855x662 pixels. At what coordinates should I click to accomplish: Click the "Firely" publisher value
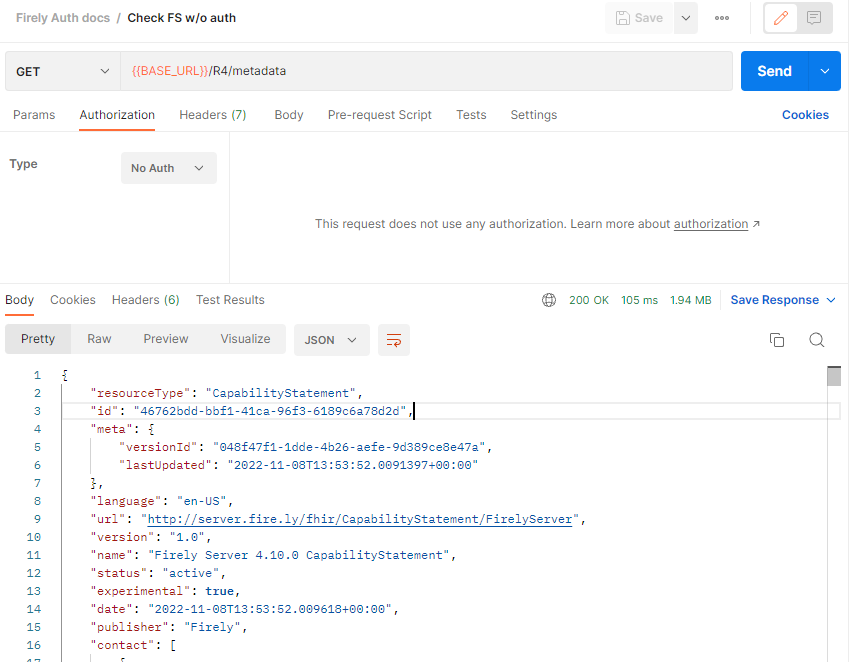[x=213, y=627]
